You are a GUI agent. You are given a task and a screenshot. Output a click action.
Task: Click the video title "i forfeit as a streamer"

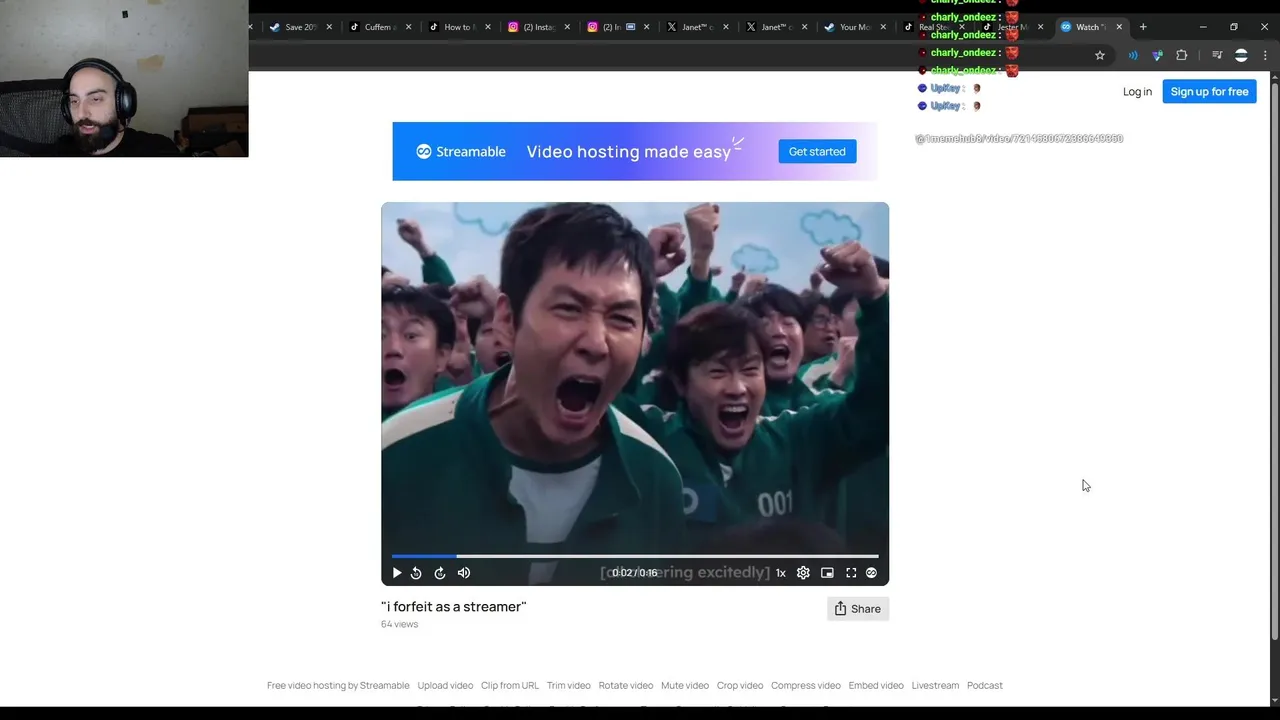tap(454, 607)
